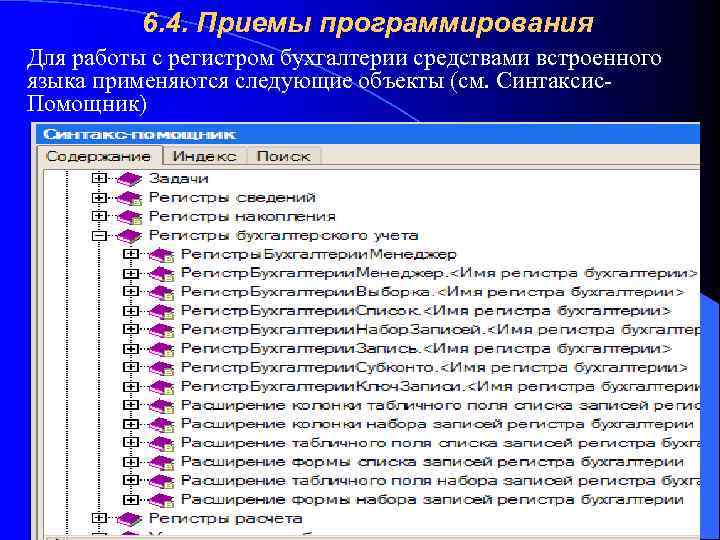
Task: Click the book icon of РегистрыБухгалтерииМенеджер
Action: (162, 255)
